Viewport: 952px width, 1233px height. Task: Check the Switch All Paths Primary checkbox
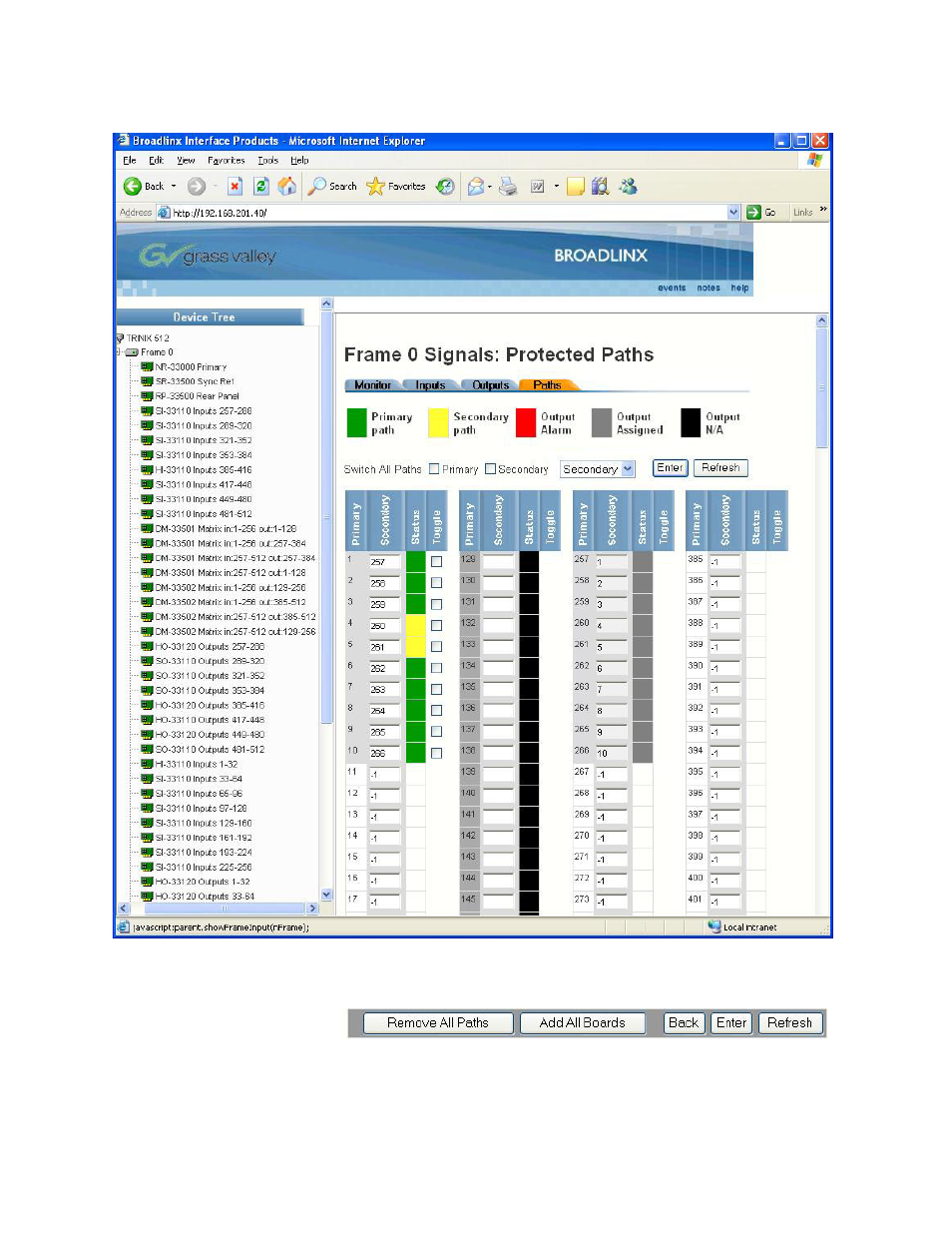[x=434, y=468]
